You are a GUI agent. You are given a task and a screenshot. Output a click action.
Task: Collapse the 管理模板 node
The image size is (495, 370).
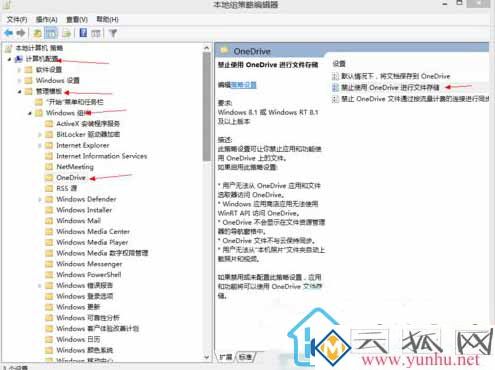click(19, 91)
